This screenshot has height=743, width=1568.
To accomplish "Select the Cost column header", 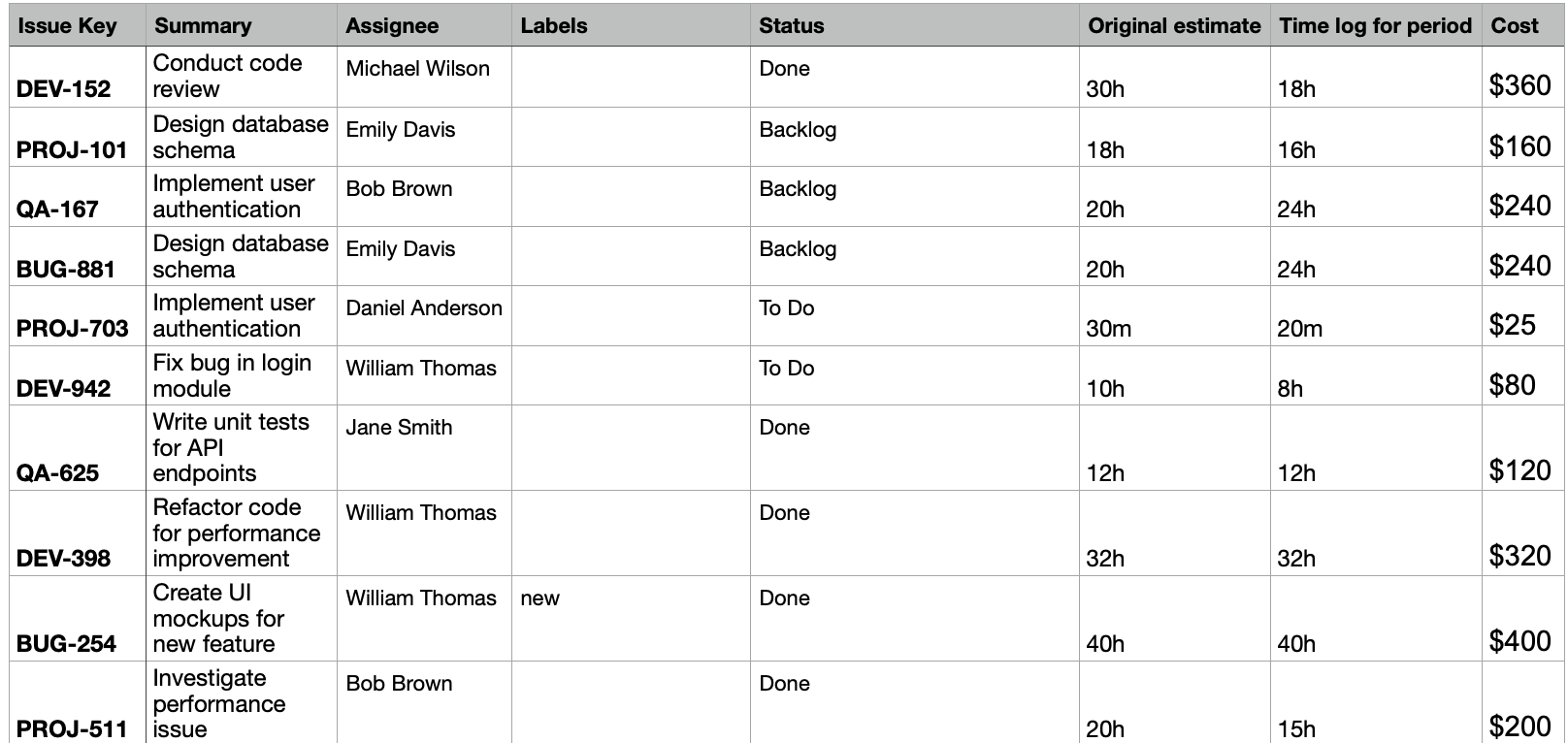I will [1515, 26].
